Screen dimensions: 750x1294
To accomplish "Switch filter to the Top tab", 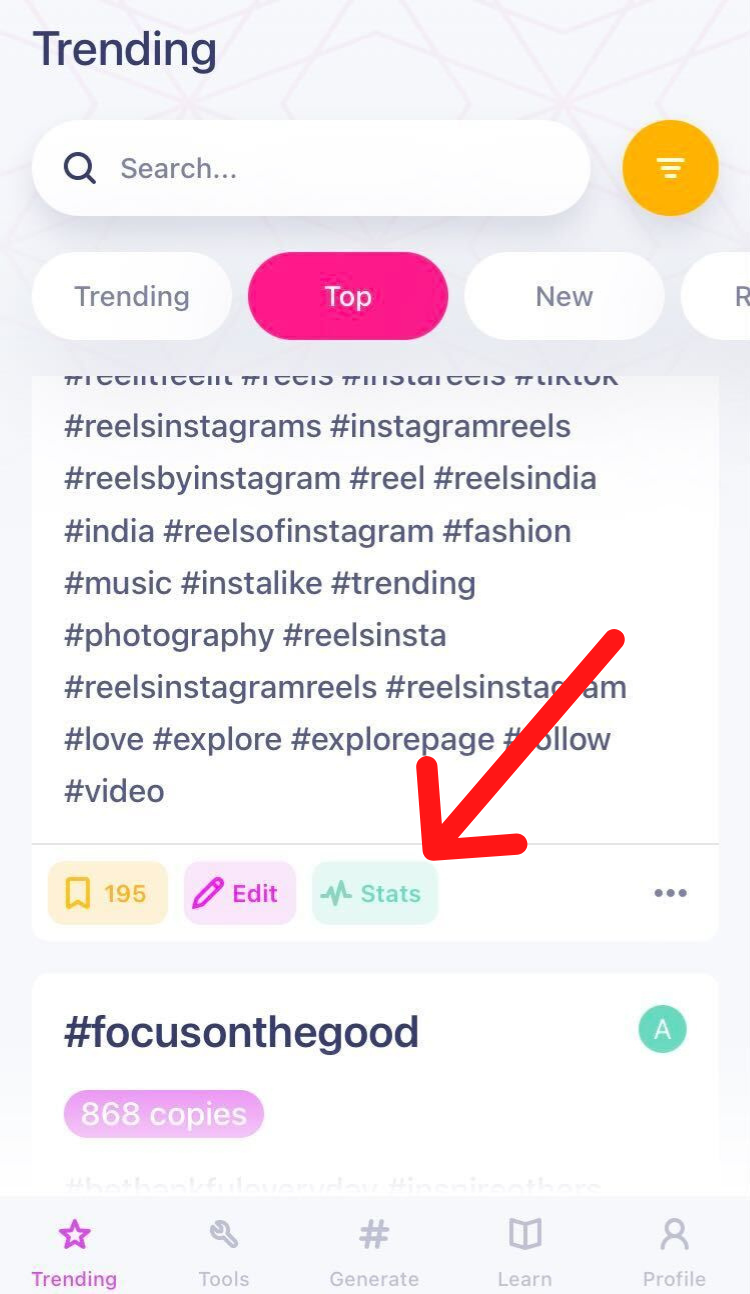I will point(348,296).
